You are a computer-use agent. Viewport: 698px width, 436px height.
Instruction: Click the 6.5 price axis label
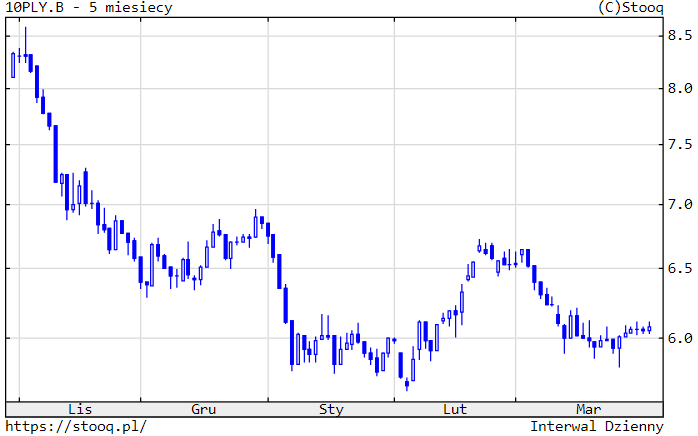click(681, 268)
